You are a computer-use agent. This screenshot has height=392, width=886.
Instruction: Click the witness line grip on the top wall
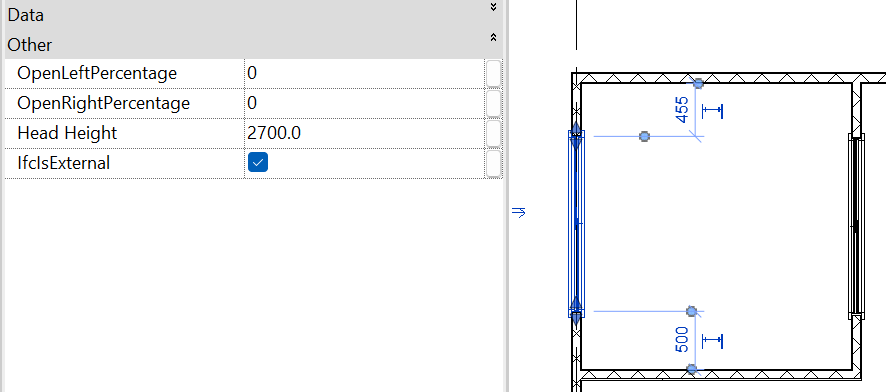(x=698, y=84)
